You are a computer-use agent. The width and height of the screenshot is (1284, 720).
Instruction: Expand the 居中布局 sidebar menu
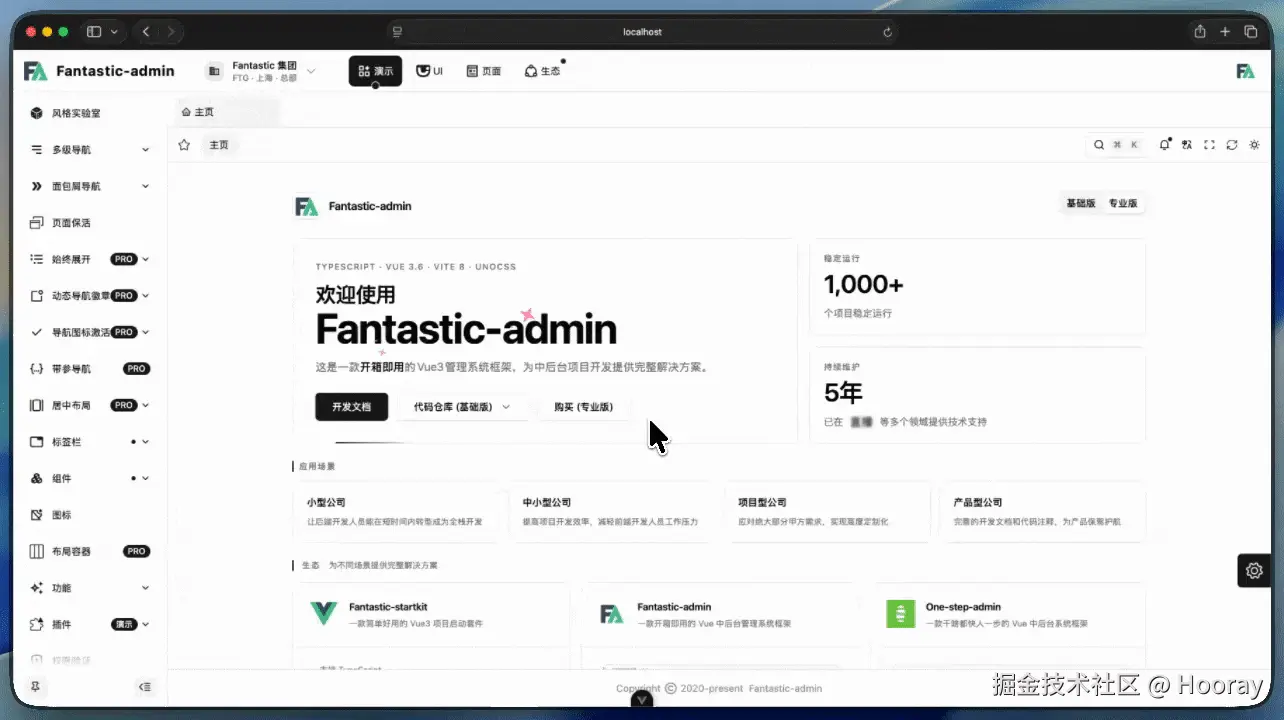[88, 405]
